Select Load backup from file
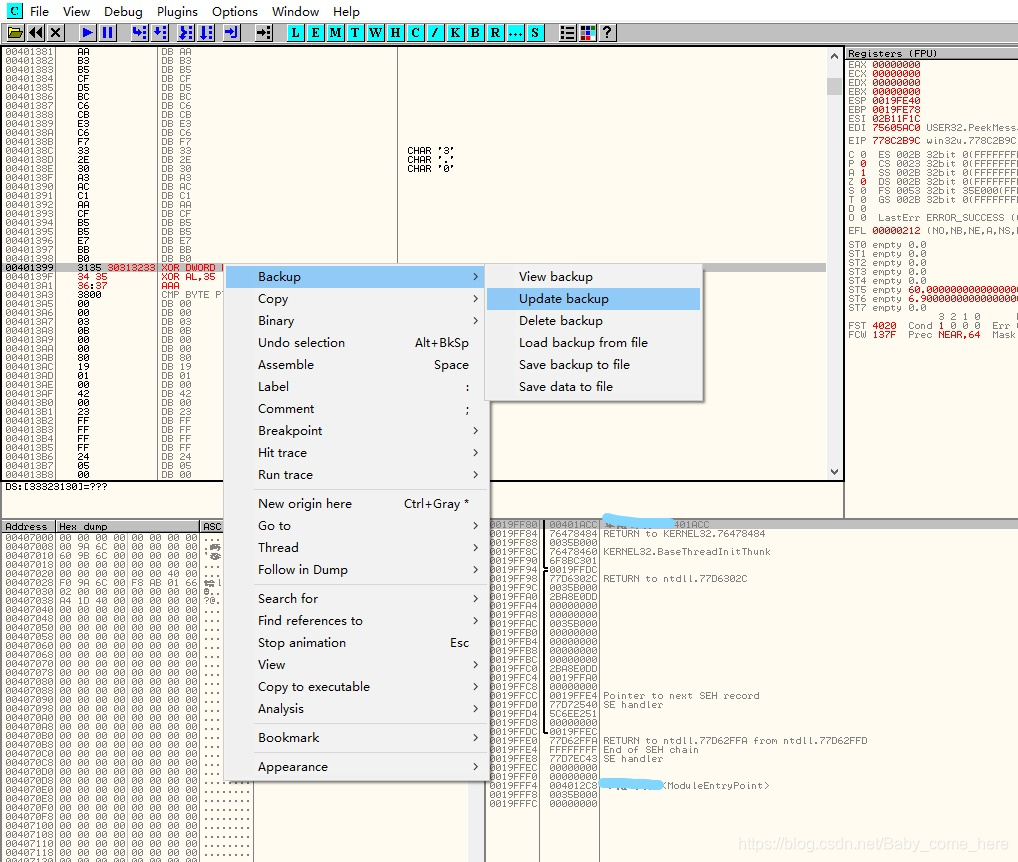The width and height of the screenshot is (1018, 862). [x=593, y=343]
